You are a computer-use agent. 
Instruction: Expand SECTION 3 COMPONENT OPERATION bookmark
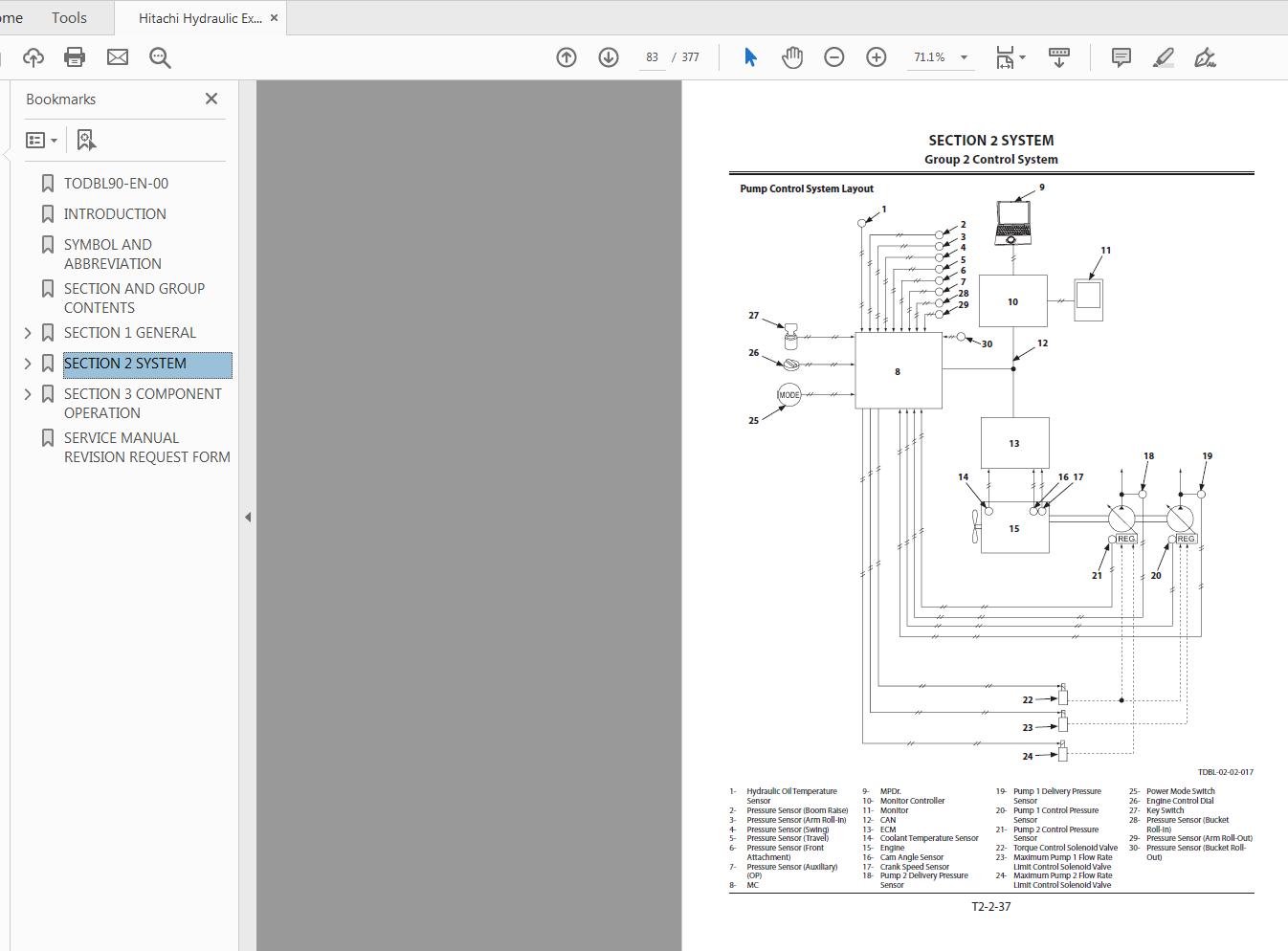(x=28, y=394)
